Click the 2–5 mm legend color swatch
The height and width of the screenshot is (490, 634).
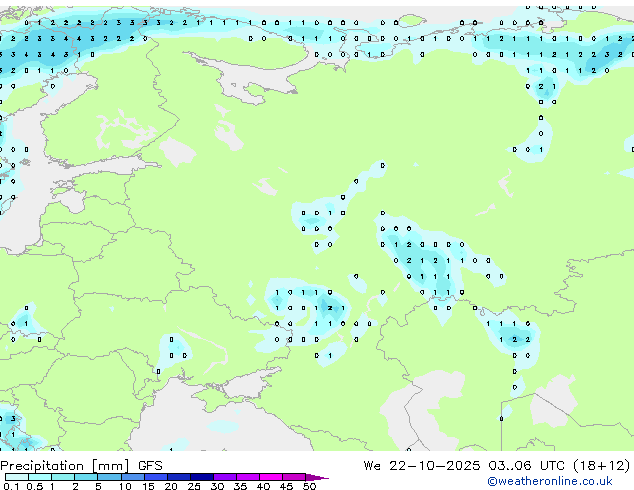(x=86, y=477)
